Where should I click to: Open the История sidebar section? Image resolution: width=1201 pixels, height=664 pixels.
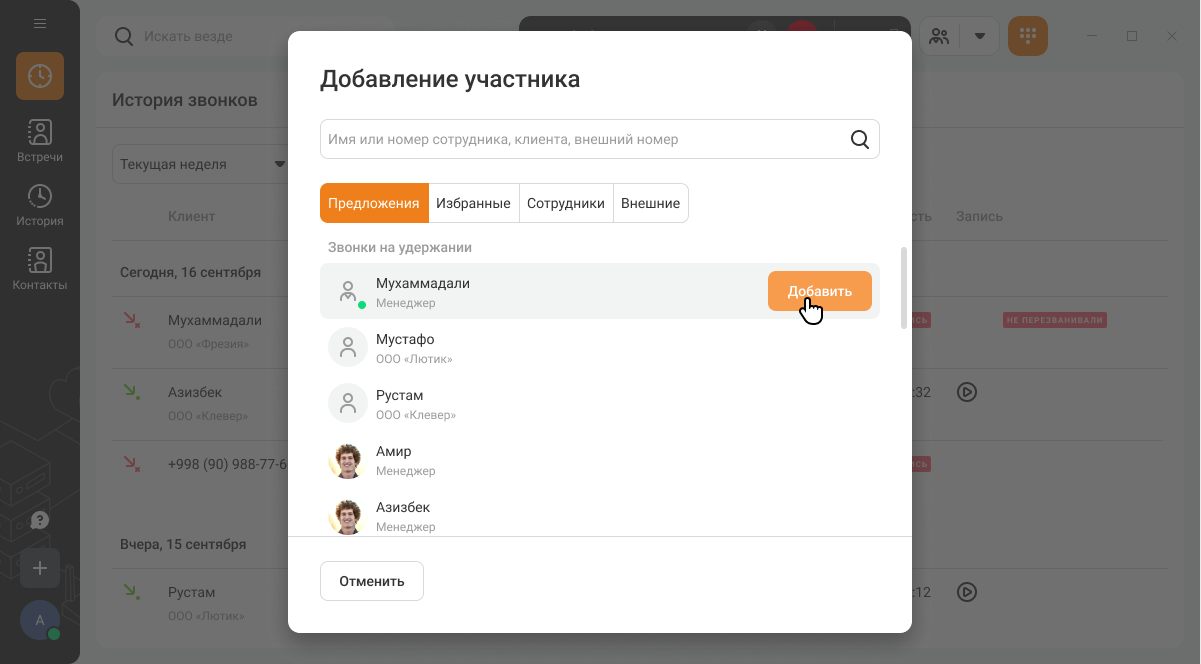40,205
